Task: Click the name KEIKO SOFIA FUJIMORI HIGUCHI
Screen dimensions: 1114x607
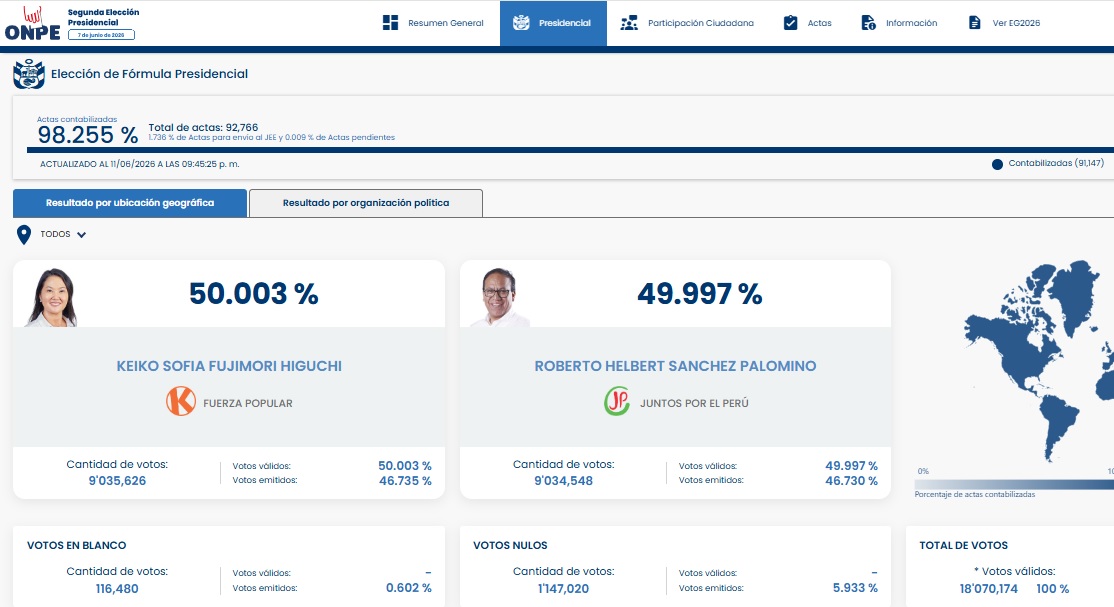Action: click(229, 366)
